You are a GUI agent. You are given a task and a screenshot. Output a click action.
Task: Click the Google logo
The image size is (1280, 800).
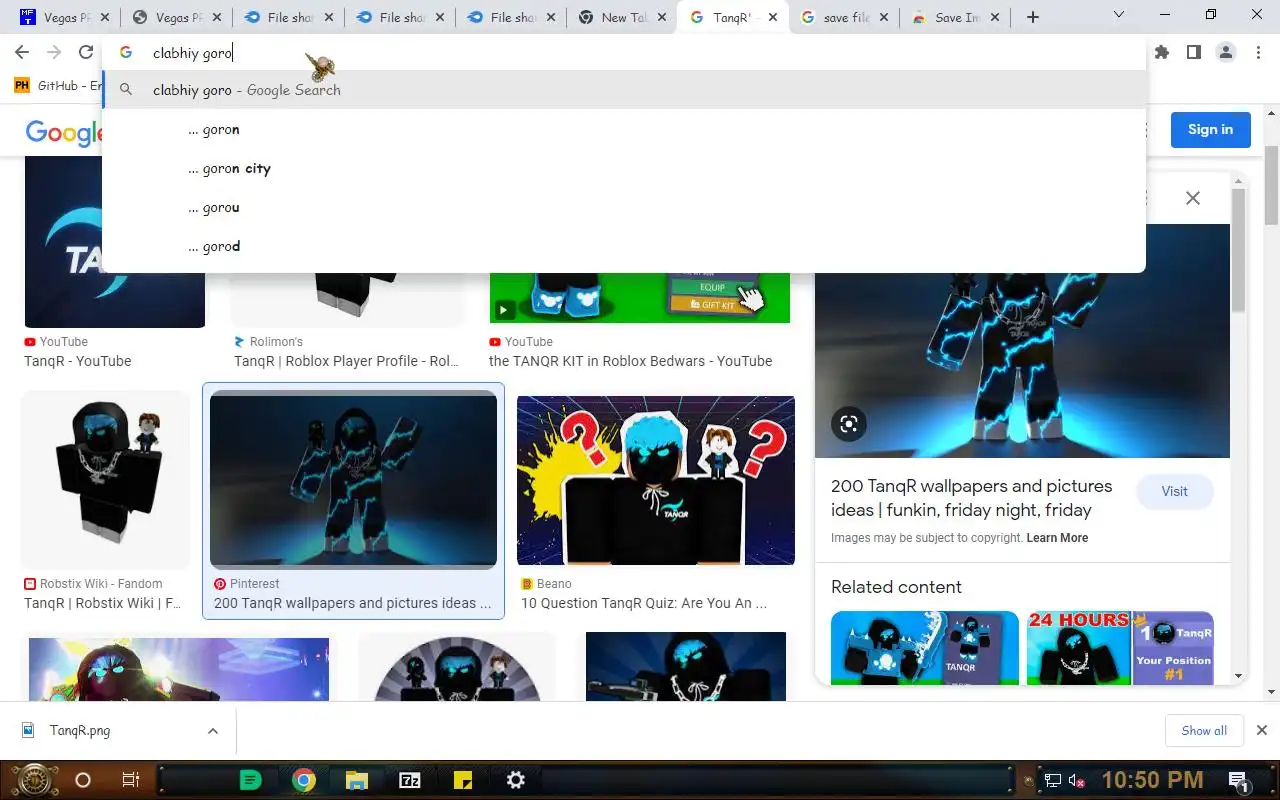pyautogui.click(x=64, y=132)
